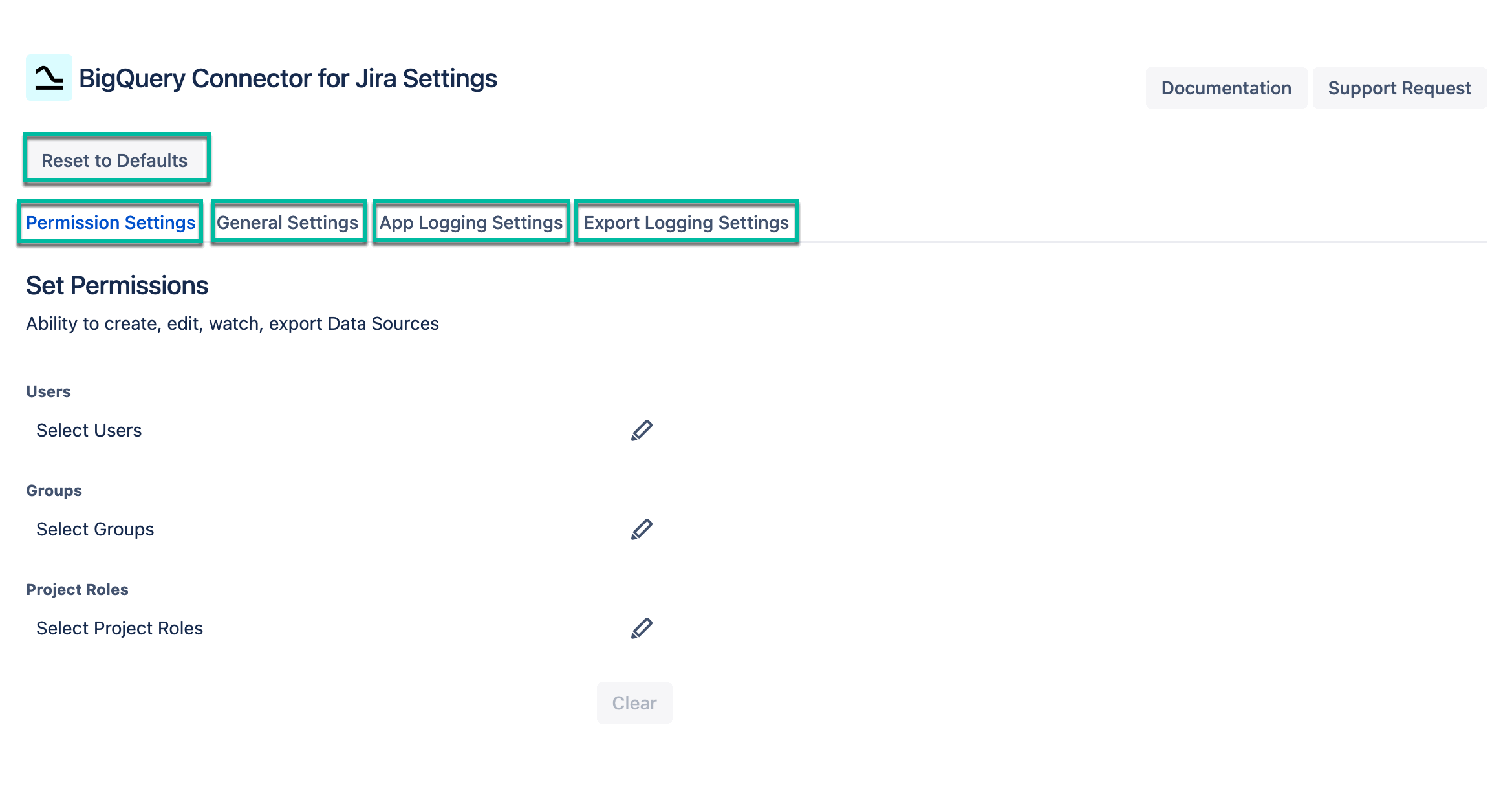Open the Select Project Roles field

point(120,628)
